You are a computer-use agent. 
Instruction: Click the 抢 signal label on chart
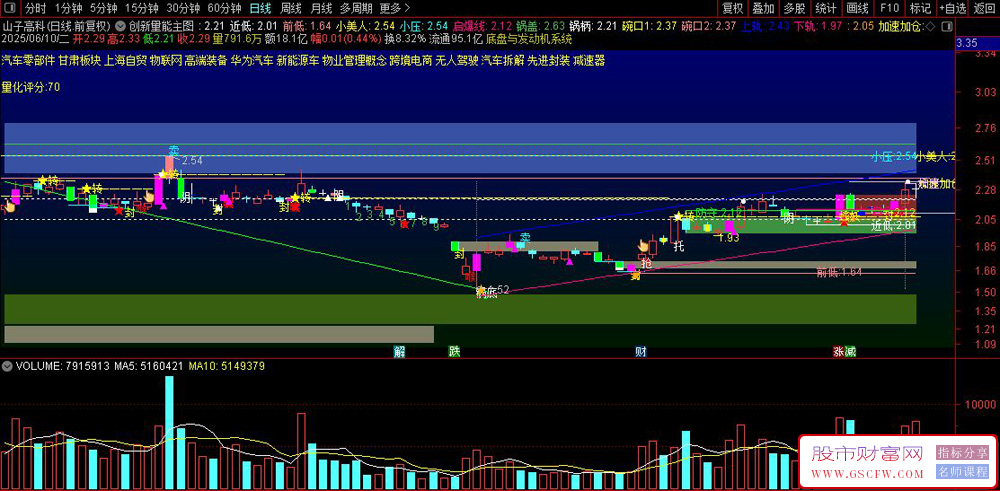pos(647,263)
